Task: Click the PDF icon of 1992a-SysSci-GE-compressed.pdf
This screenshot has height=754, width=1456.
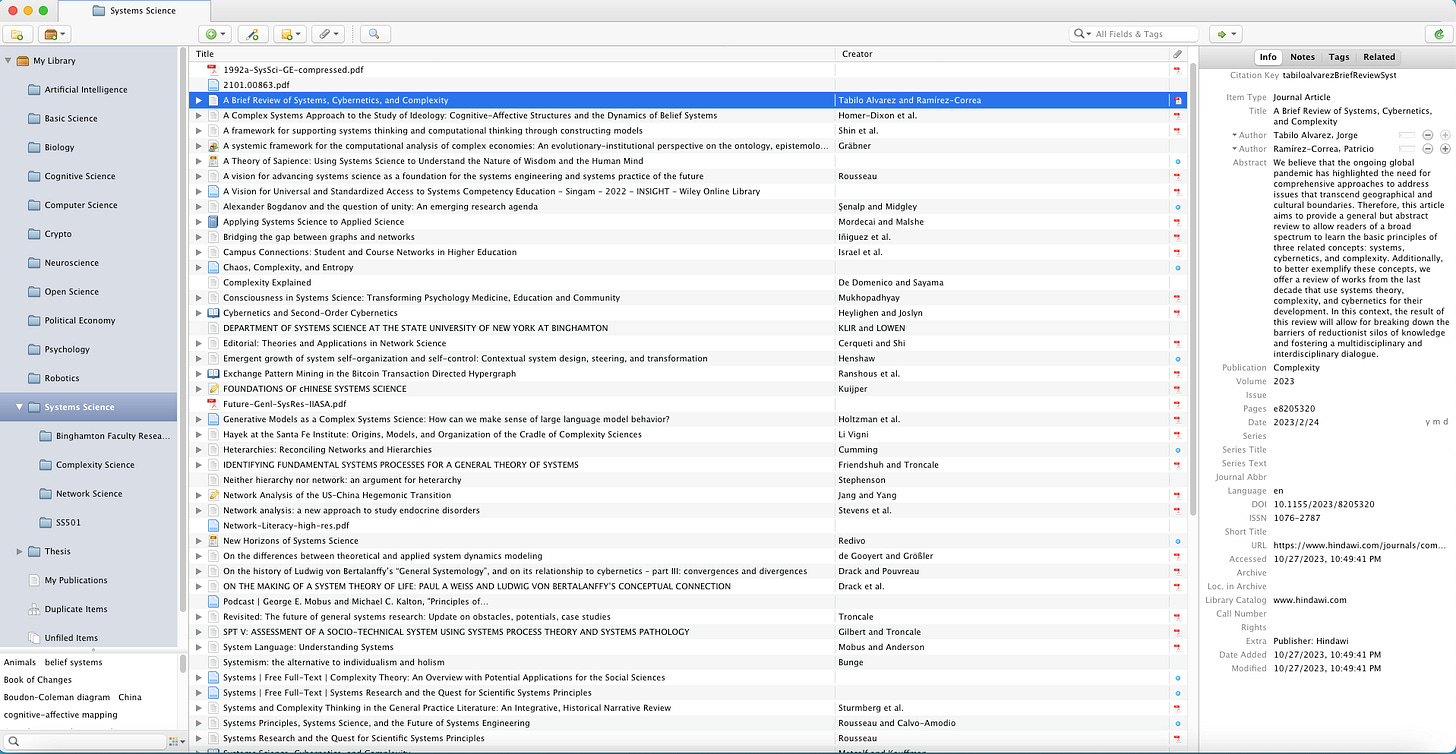Action: tap(212, 70)
